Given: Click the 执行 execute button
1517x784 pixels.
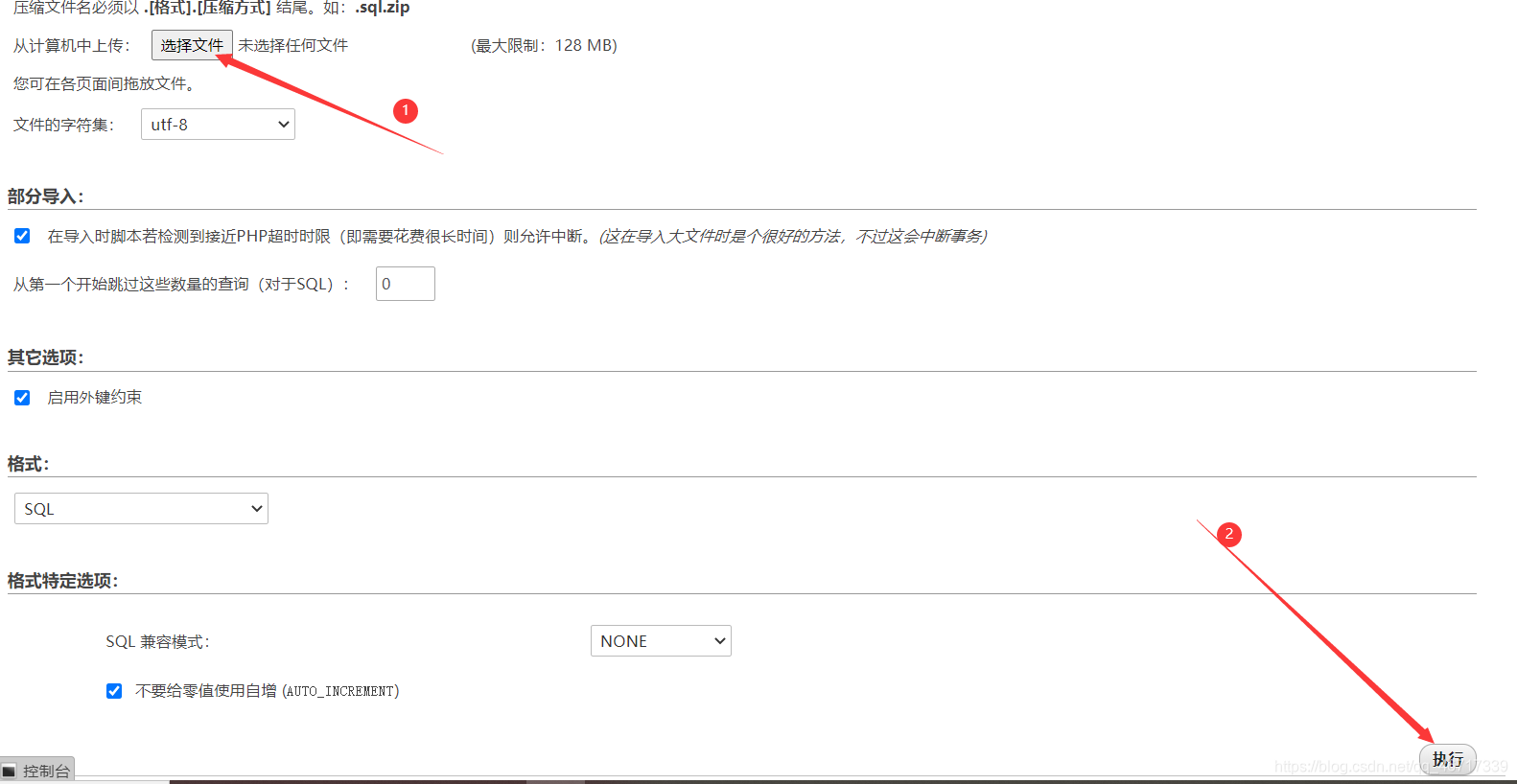Looking at the screenshot, I should click(x=1448, y=759).
